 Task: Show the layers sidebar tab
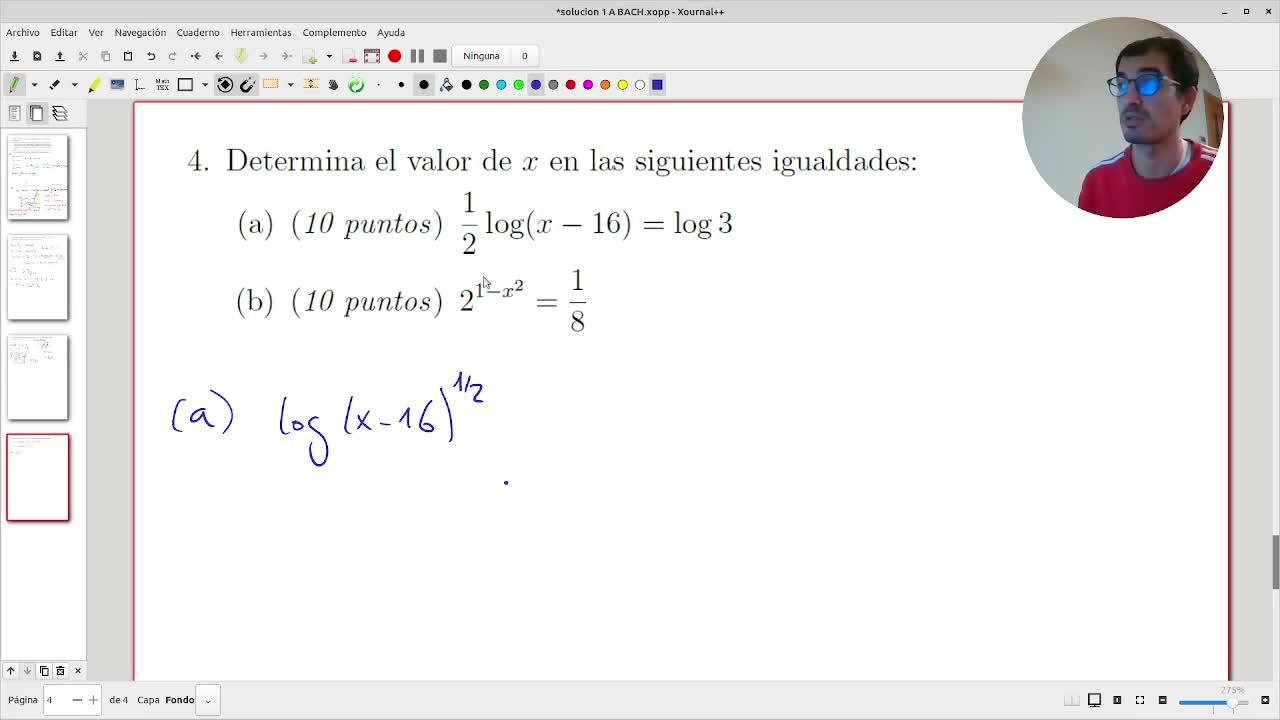(x=60, y=114)
